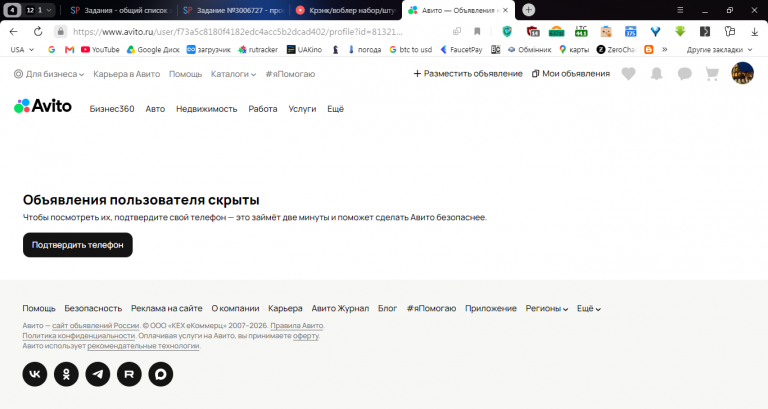Open the rutracker bookmark
Viewport: 768px width, 409px height.
click(x=258, y=49)
